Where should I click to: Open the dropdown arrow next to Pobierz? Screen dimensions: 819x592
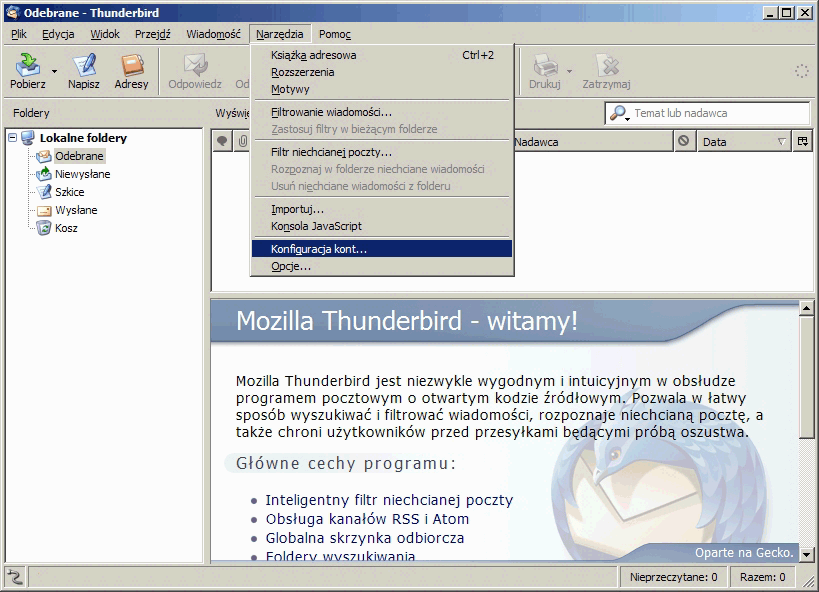(54, 71)
